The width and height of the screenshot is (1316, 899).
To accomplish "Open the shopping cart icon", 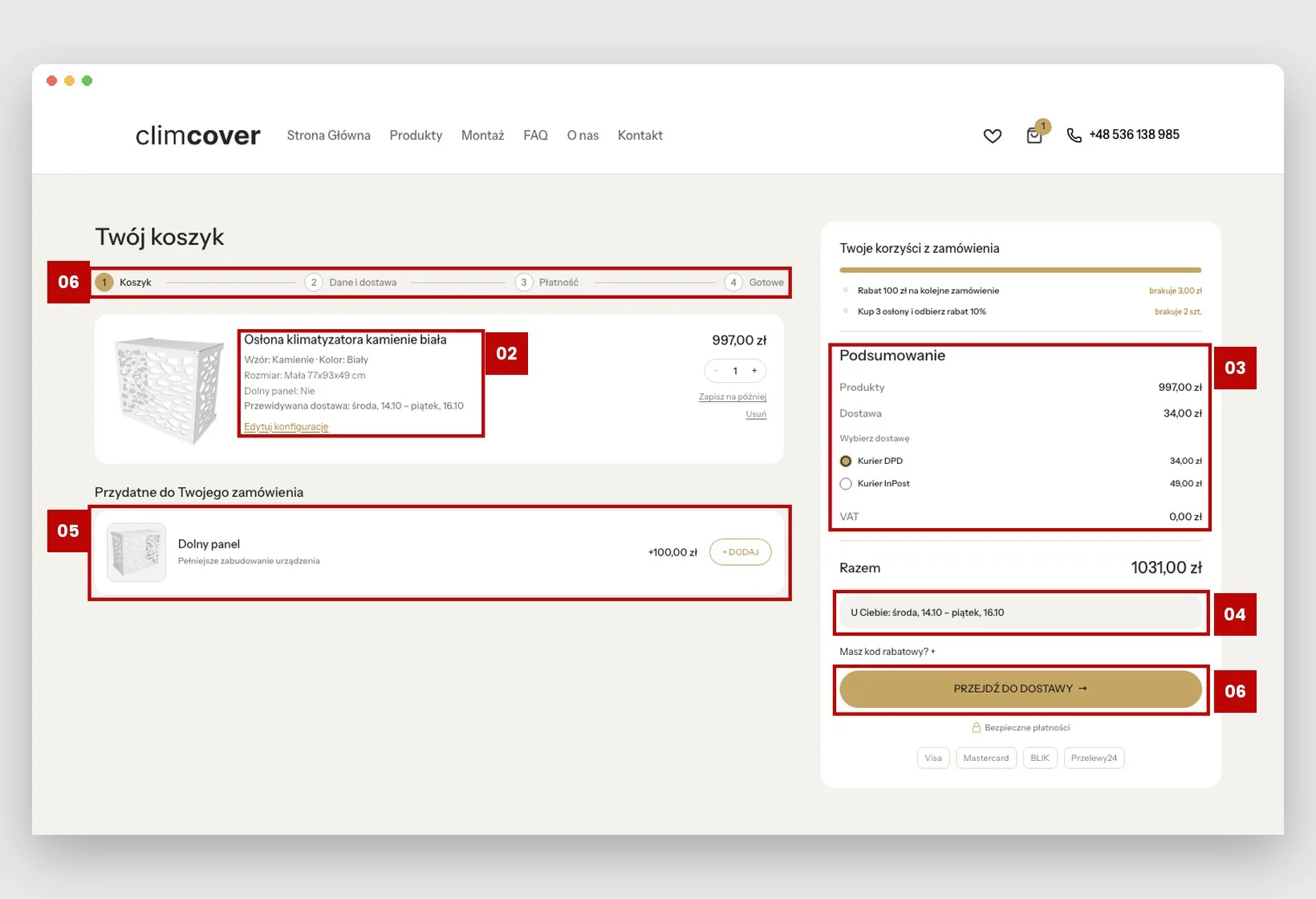I will [x=1035, y=135].
